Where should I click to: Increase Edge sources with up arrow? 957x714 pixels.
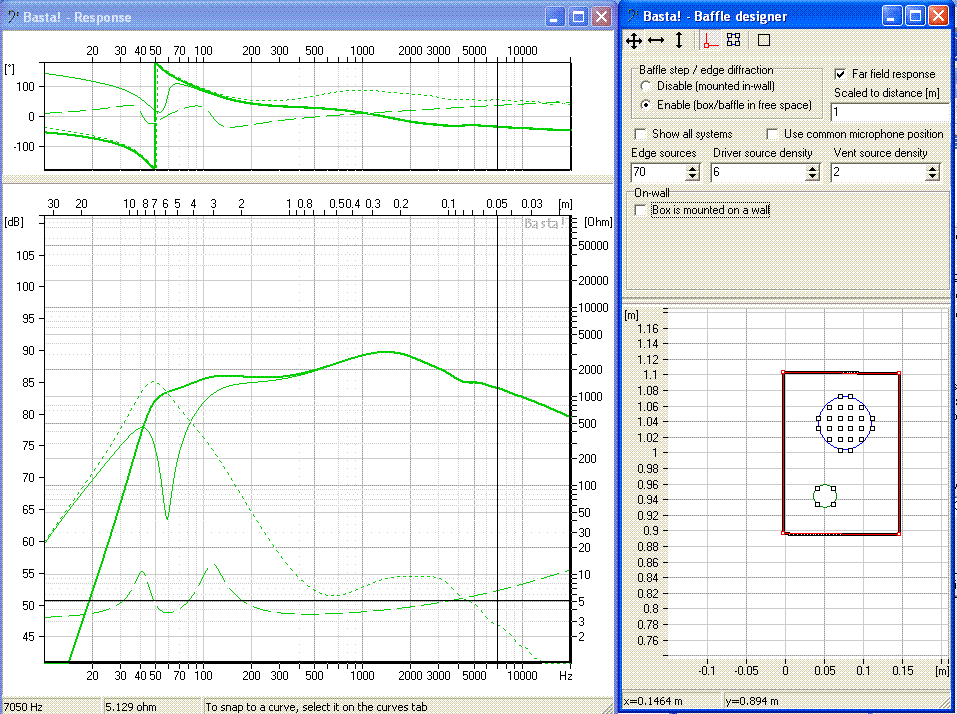coord(693,168)
